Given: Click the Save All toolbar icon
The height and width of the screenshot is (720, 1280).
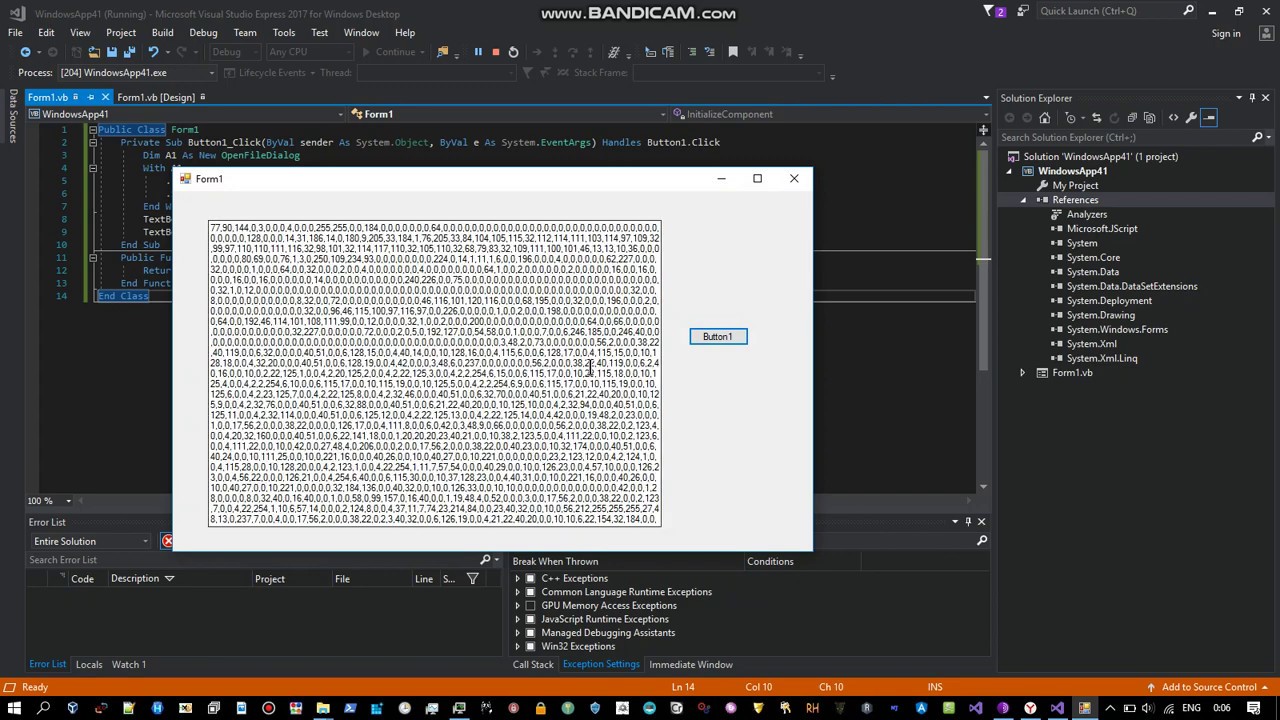Looking at the screenshot, I should pyautogui.click(x=128, y=52).
